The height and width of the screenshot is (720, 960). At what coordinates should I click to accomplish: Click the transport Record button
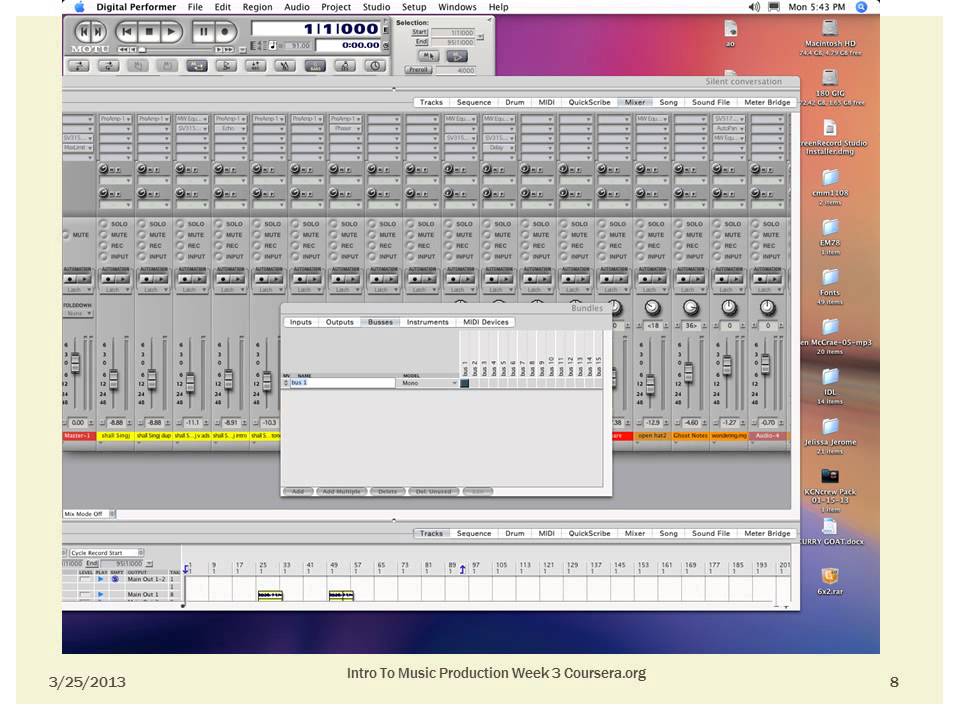tap(225, 31)
